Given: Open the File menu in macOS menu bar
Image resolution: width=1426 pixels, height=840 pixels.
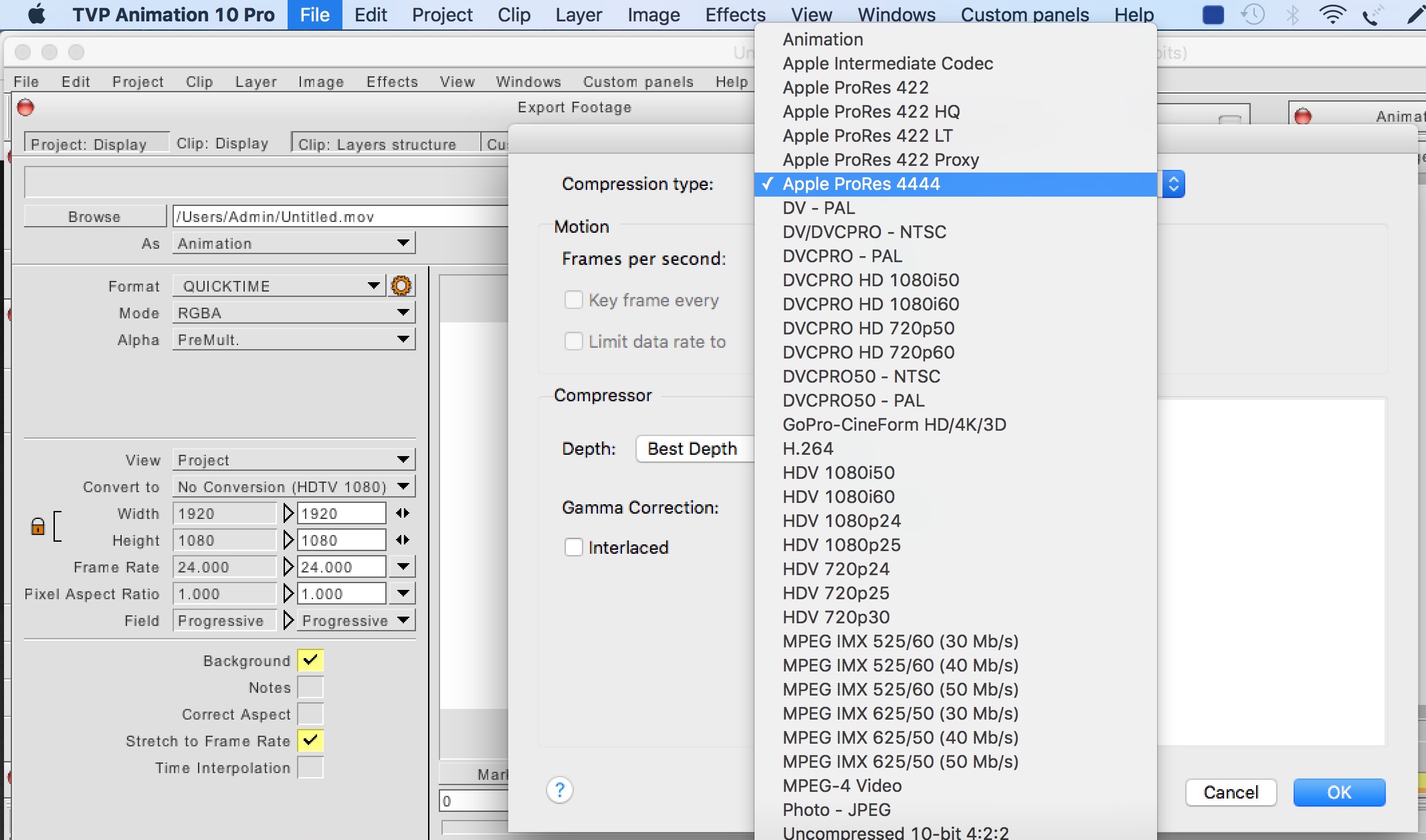Looking at the screenshot, I should (314, 14).
